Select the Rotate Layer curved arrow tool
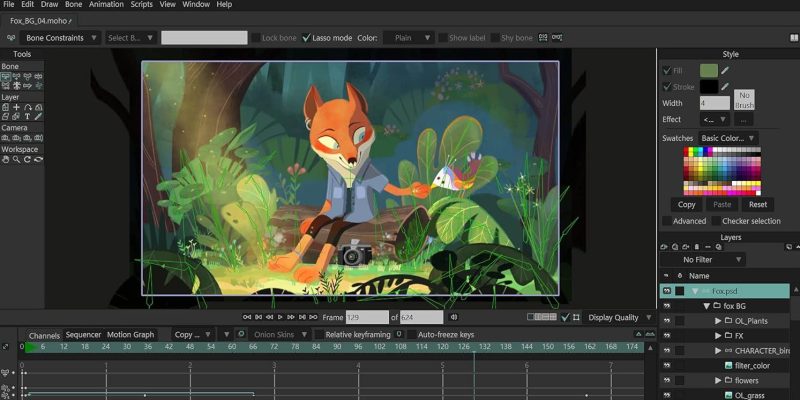 pyautogui.click(x=28, y=107)
